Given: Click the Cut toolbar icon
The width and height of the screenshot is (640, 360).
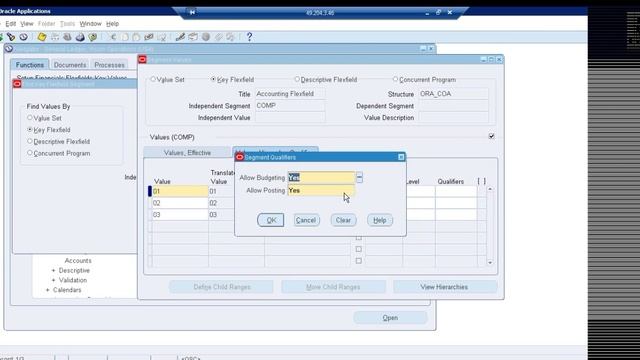Looking at the screenshot, I should point(113,37).
